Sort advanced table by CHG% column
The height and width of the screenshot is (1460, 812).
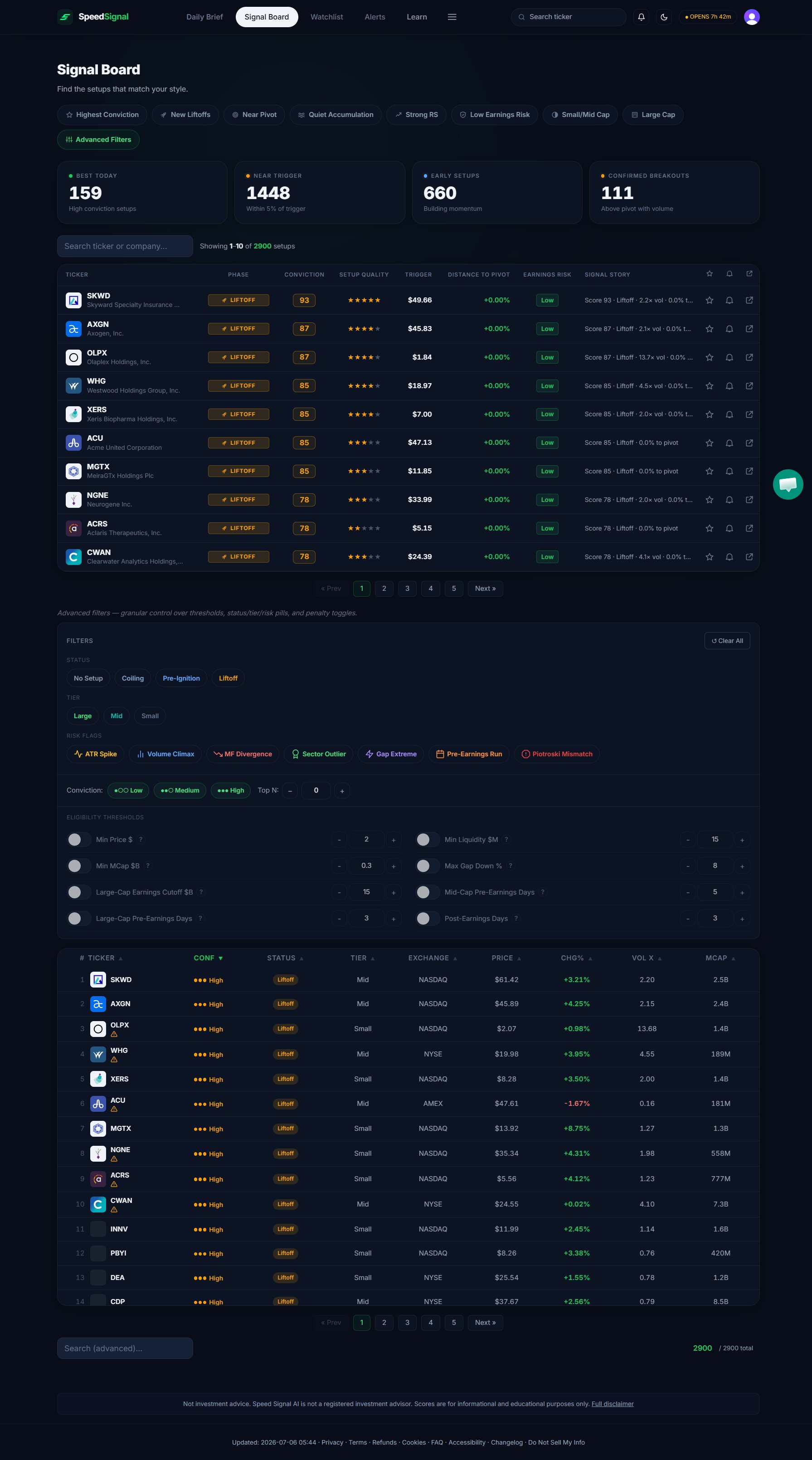pos(576,958)
